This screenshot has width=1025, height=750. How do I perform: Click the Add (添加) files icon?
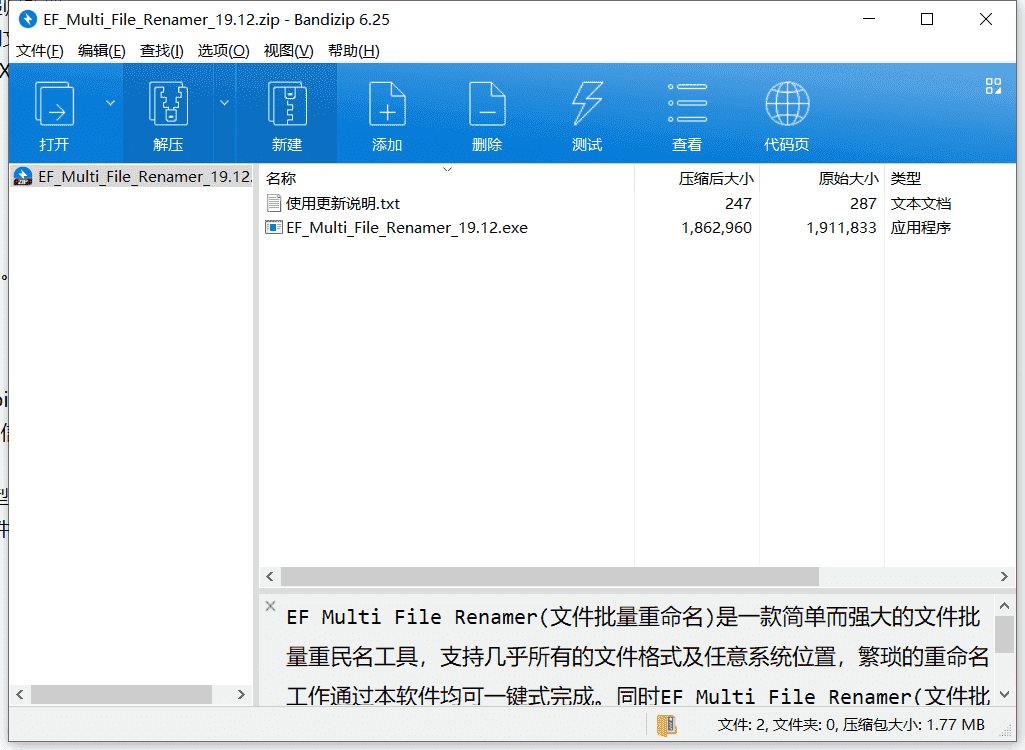coord(387,103)
